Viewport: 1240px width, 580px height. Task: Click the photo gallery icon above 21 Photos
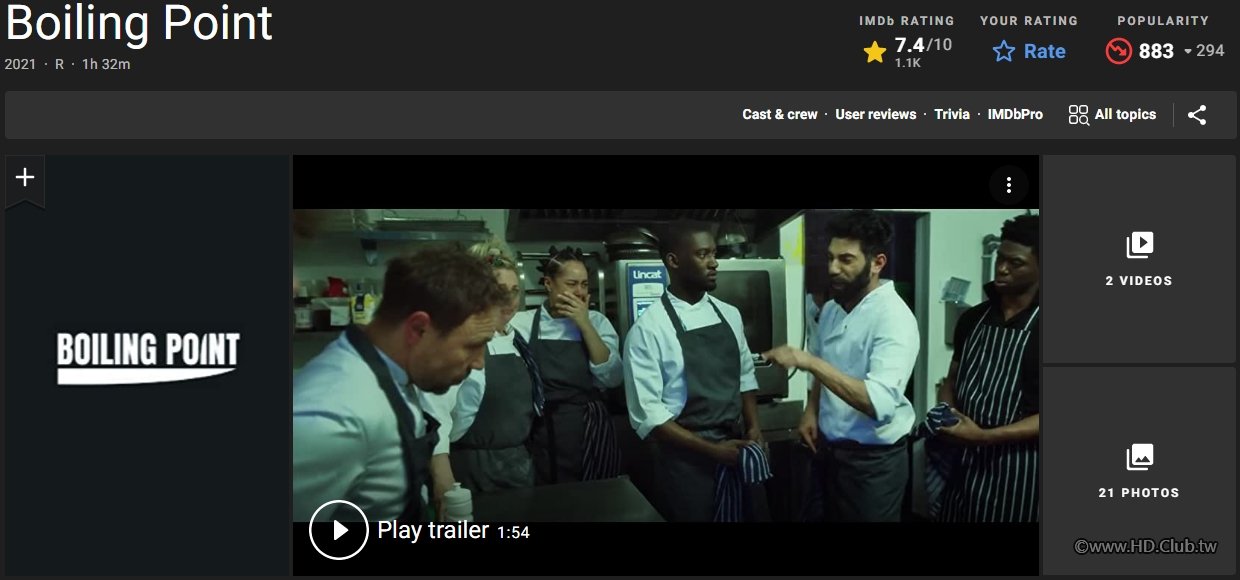click(x=1139, y=457)
